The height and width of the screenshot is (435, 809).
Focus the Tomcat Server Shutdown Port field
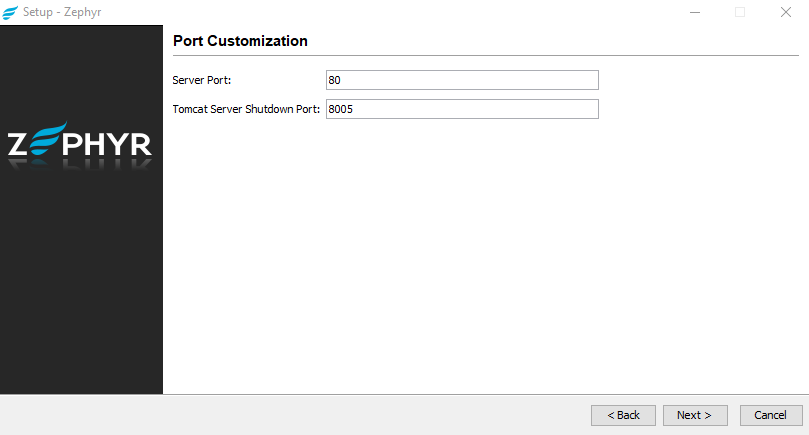pos(462,109)
